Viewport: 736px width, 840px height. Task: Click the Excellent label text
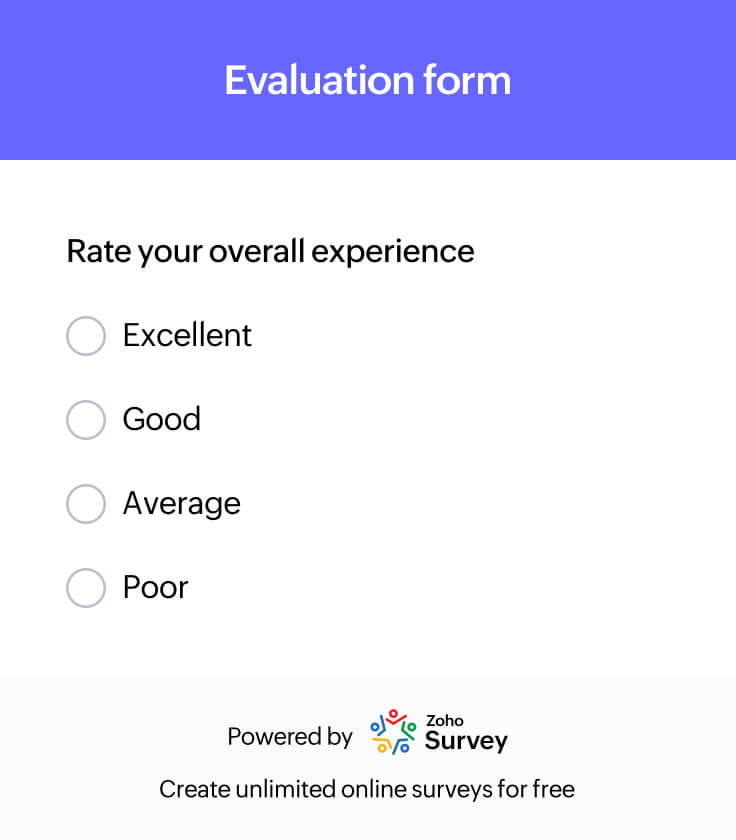(186, 336)
